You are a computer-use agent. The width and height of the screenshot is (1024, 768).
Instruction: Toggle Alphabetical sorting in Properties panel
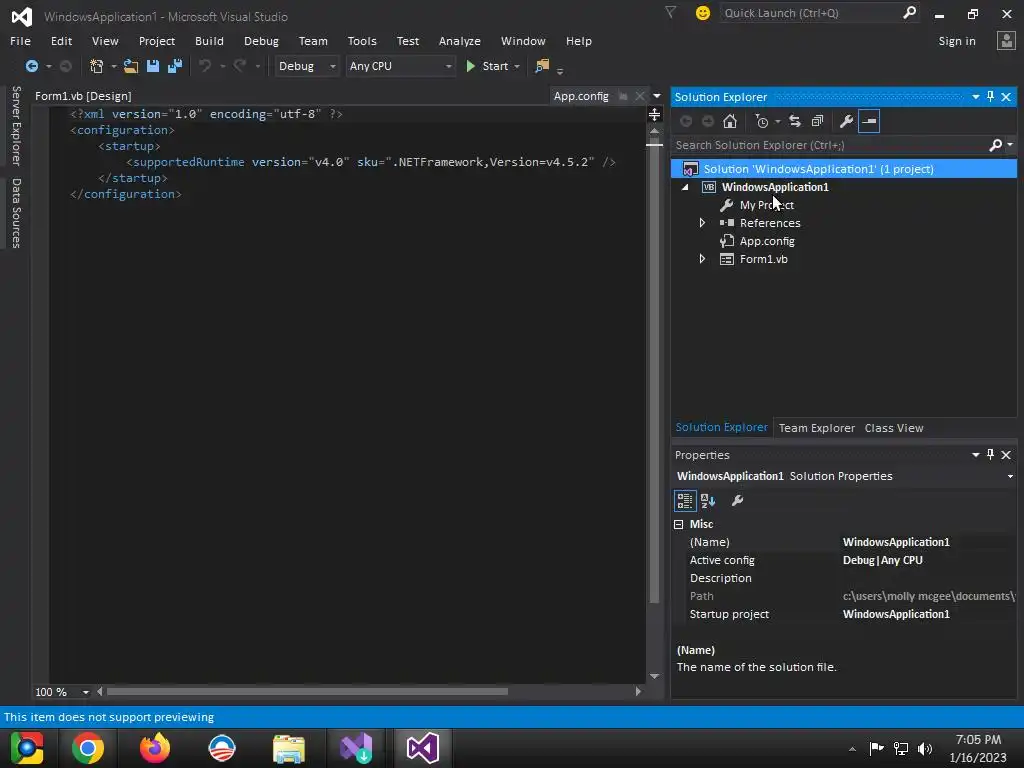click(x=708, y=501)
